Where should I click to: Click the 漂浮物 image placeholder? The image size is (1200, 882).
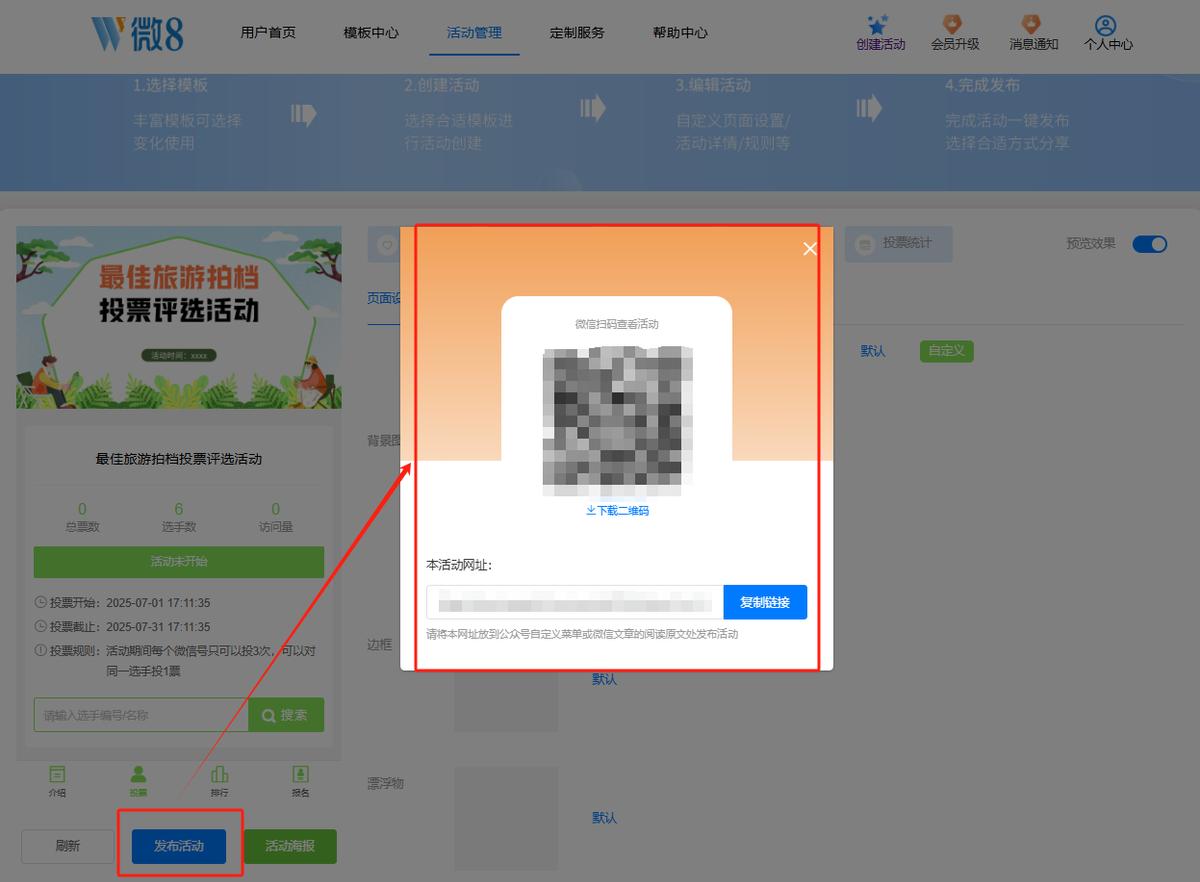[506, 817]
